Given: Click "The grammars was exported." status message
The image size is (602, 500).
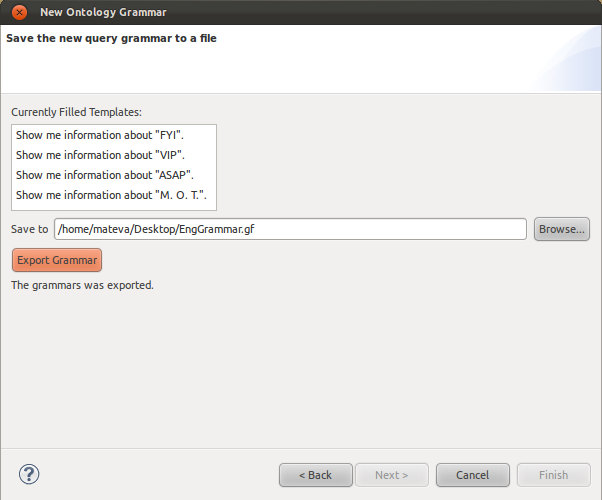Looking at the screenshot, I should [82, 285].
